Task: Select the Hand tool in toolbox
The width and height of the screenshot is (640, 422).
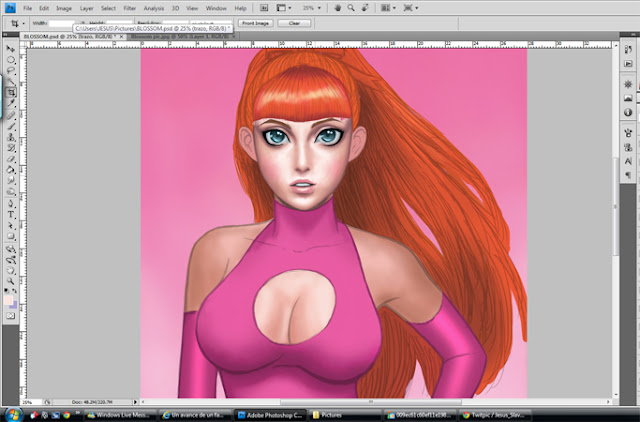Action: [11, 270]
